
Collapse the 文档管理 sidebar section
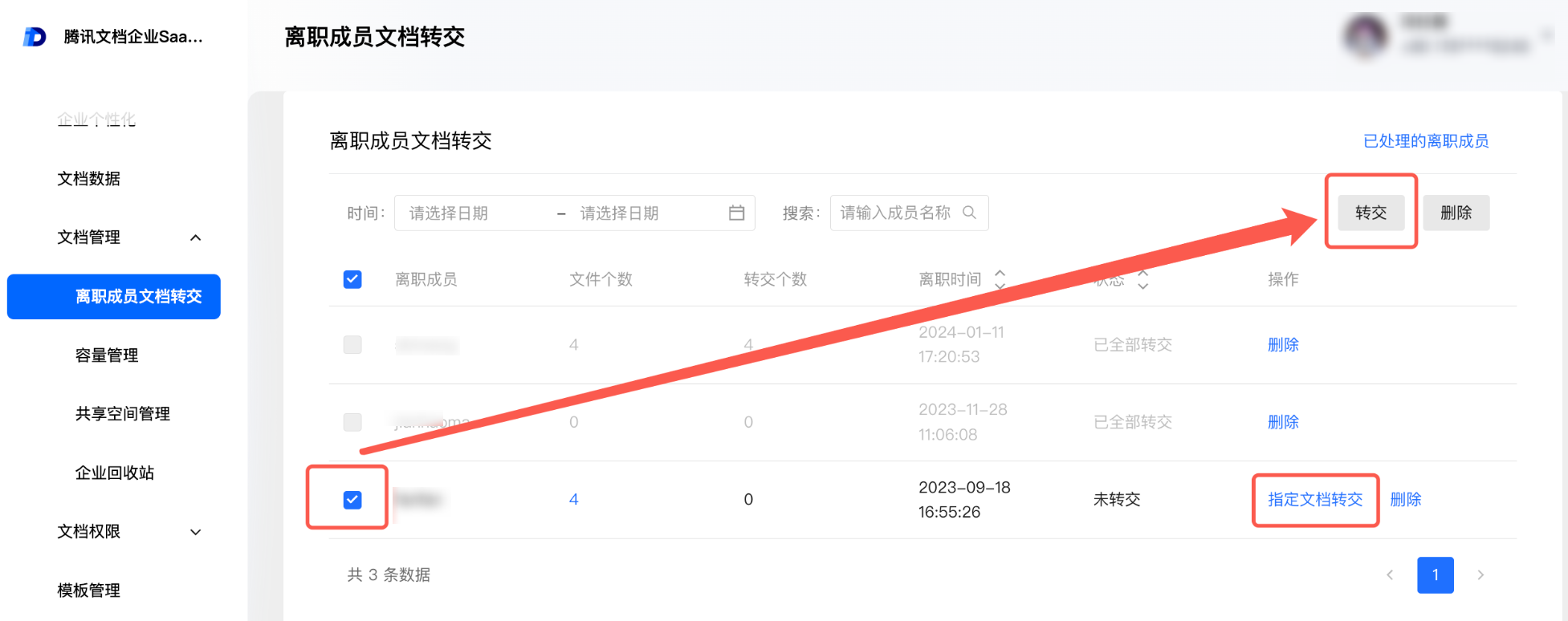point(195,237)
